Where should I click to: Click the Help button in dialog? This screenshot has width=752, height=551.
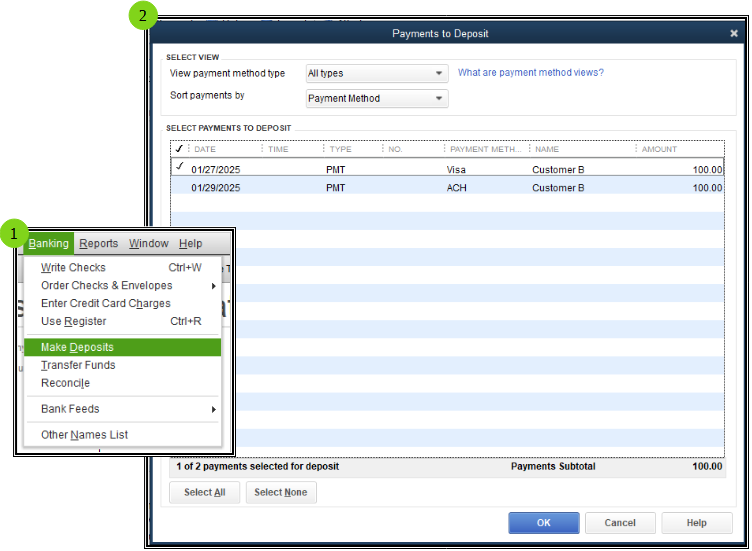tap(696, 523)
